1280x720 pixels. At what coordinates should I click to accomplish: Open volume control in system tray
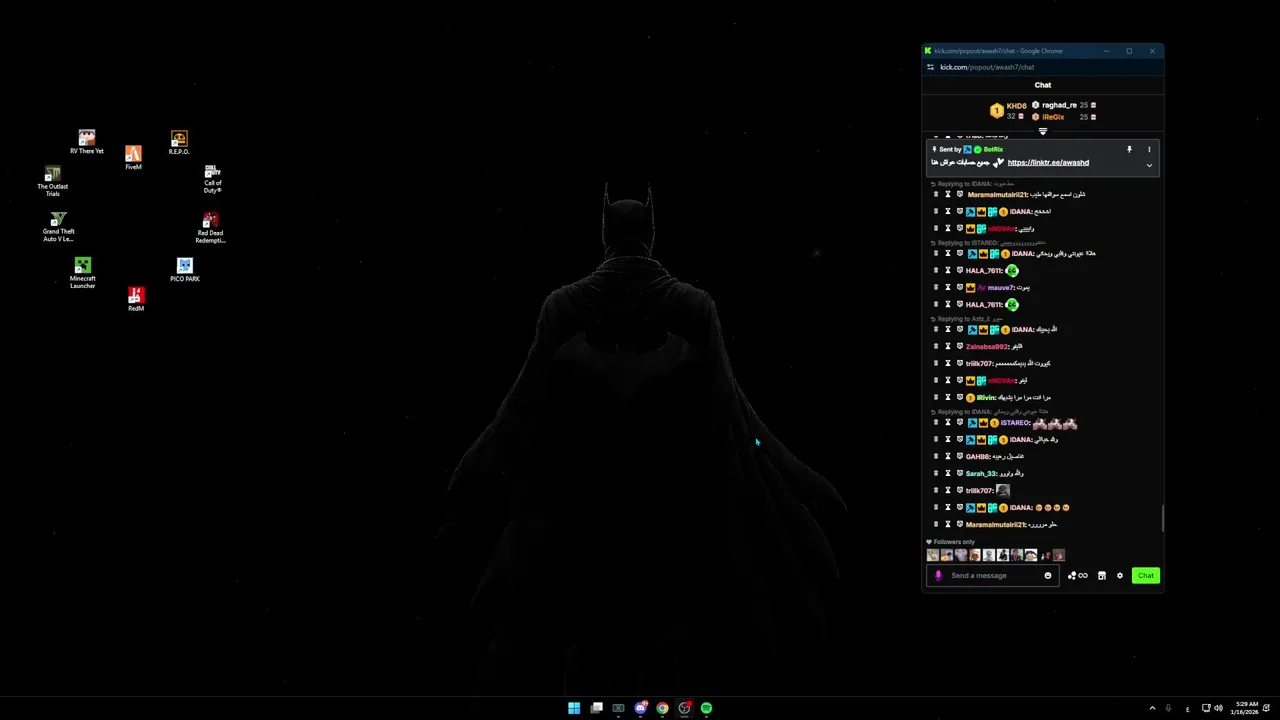(x=1218, y=708)
